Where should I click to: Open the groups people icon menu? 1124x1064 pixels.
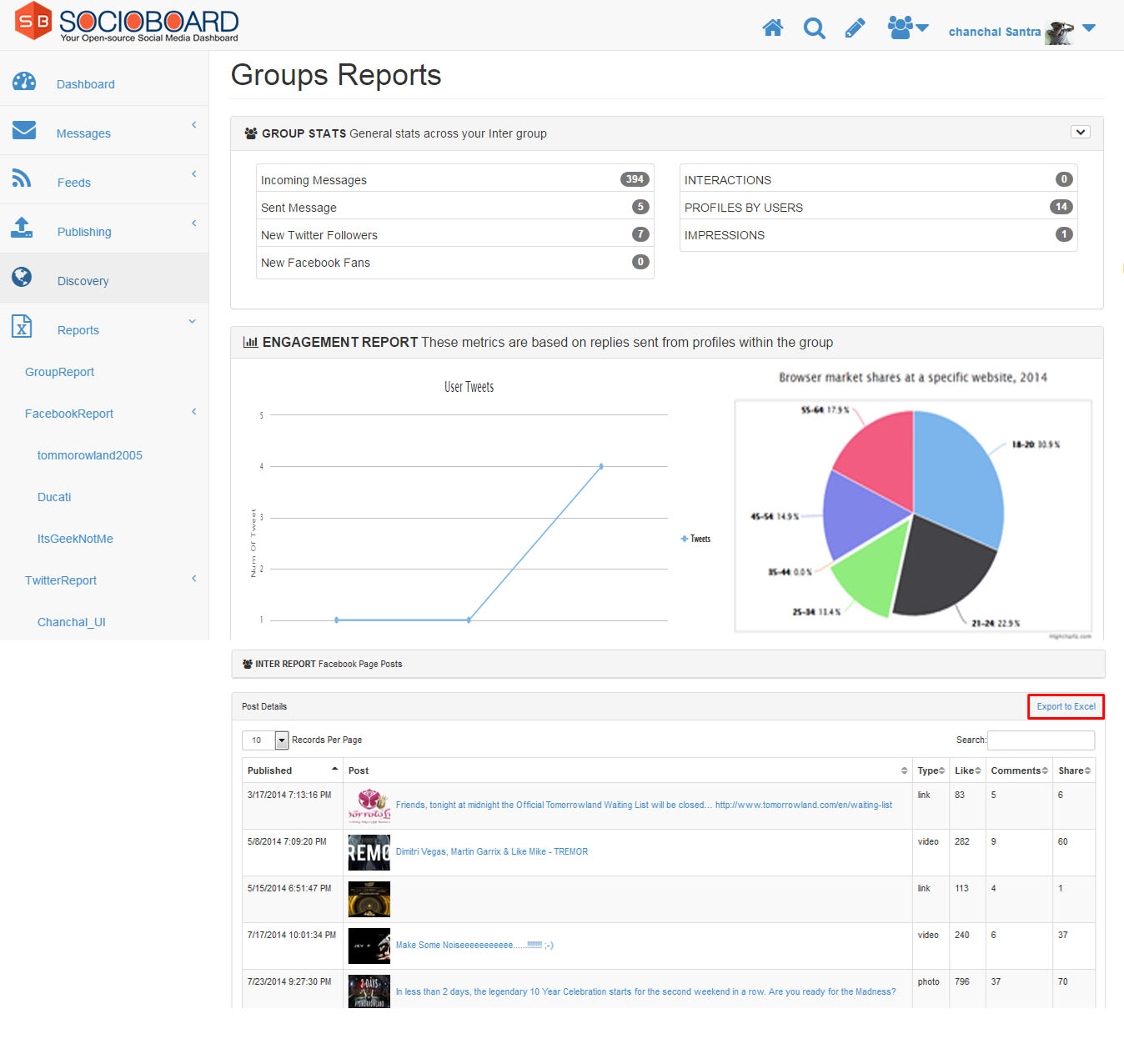click(908, 28)
